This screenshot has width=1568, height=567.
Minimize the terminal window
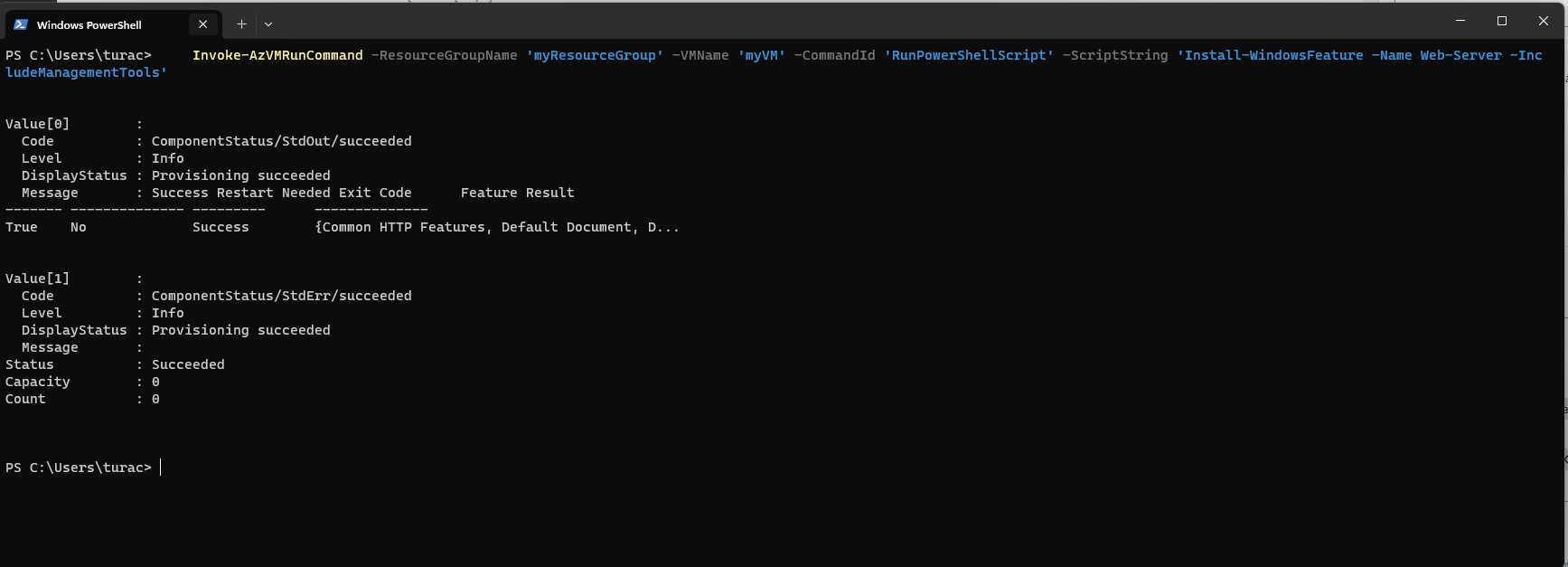[1460, 21]
